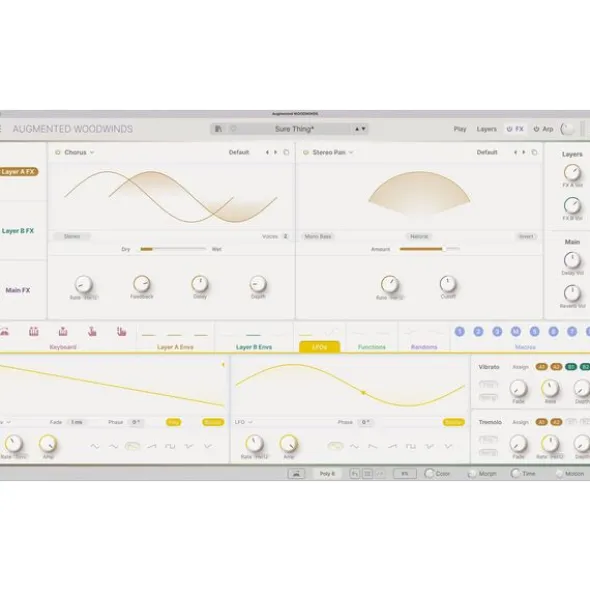This screenshot has width=590, height=591.
Task: Click the Sure Thing preset name
Action: tap(294, 129)
